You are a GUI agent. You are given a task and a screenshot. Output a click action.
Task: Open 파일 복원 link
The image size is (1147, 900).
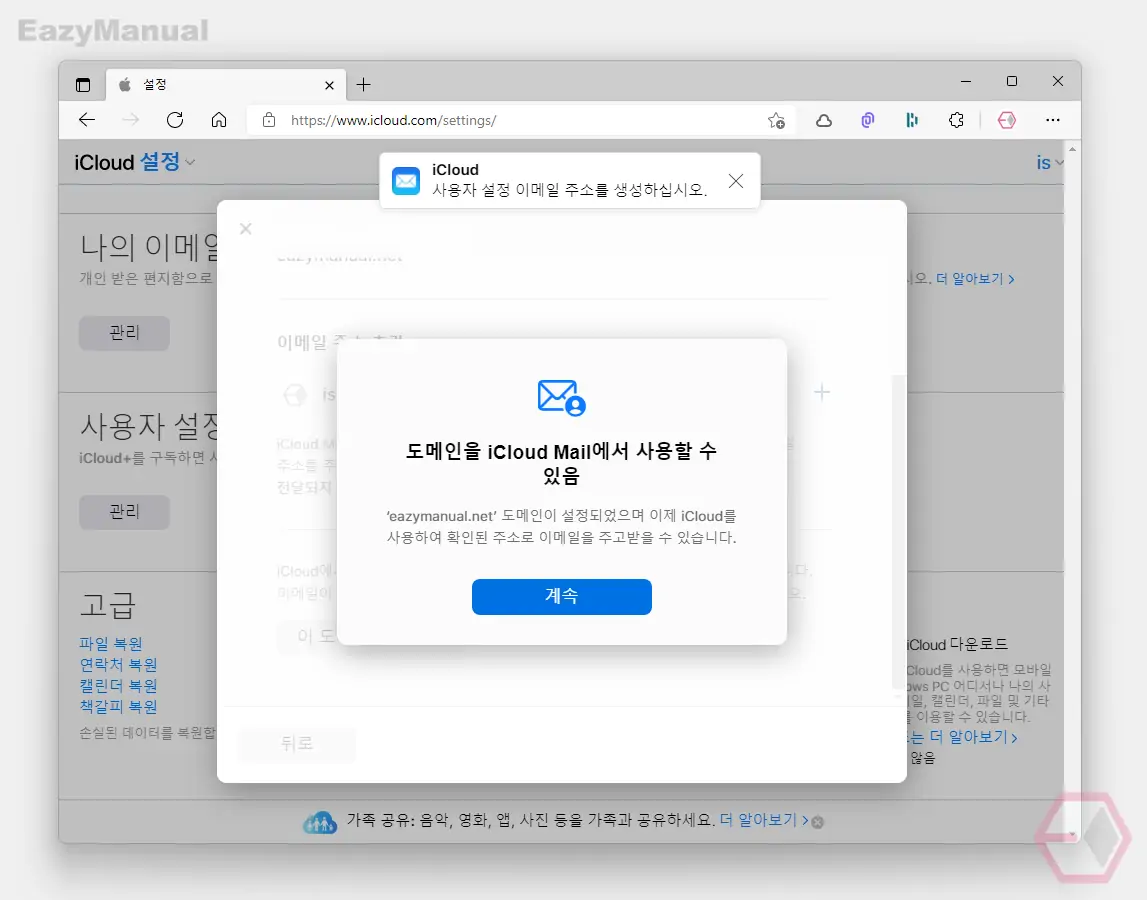click(x=111, y=644)
